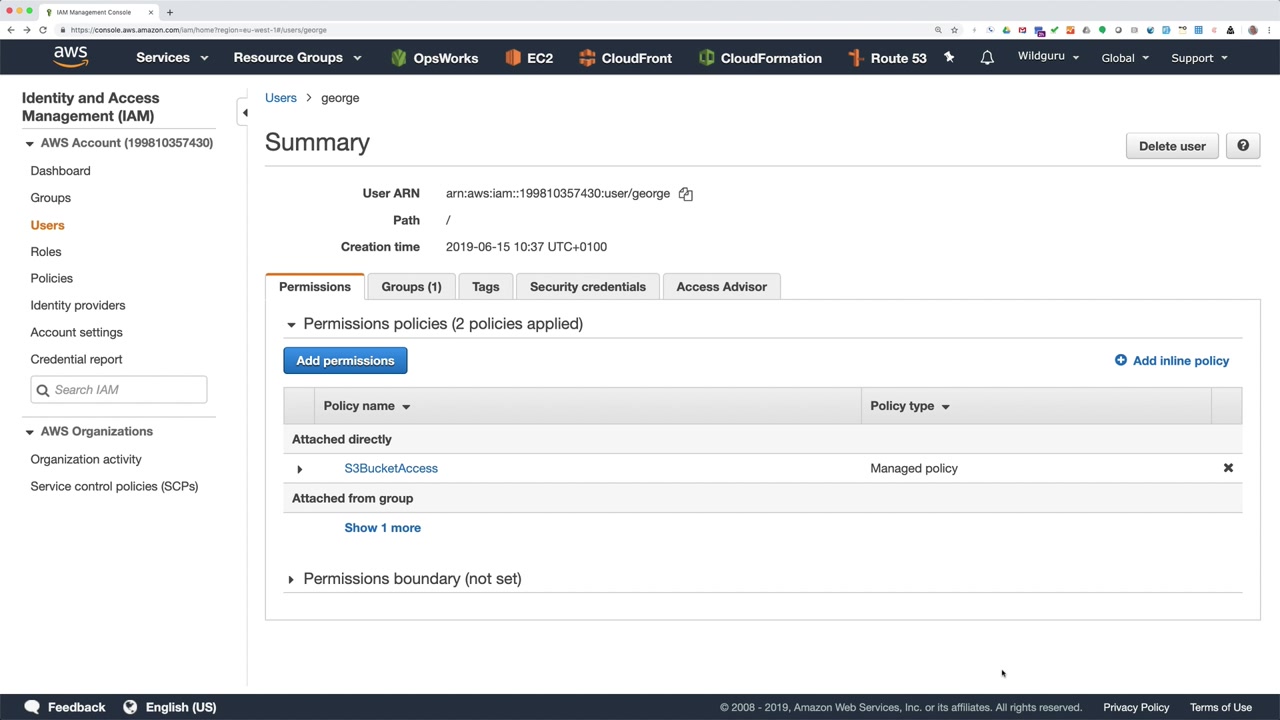Image resolution: width=1280 pixels, height=720 pixels.
Task: Open the Route 53 shortcut
Action: [887, 58]
